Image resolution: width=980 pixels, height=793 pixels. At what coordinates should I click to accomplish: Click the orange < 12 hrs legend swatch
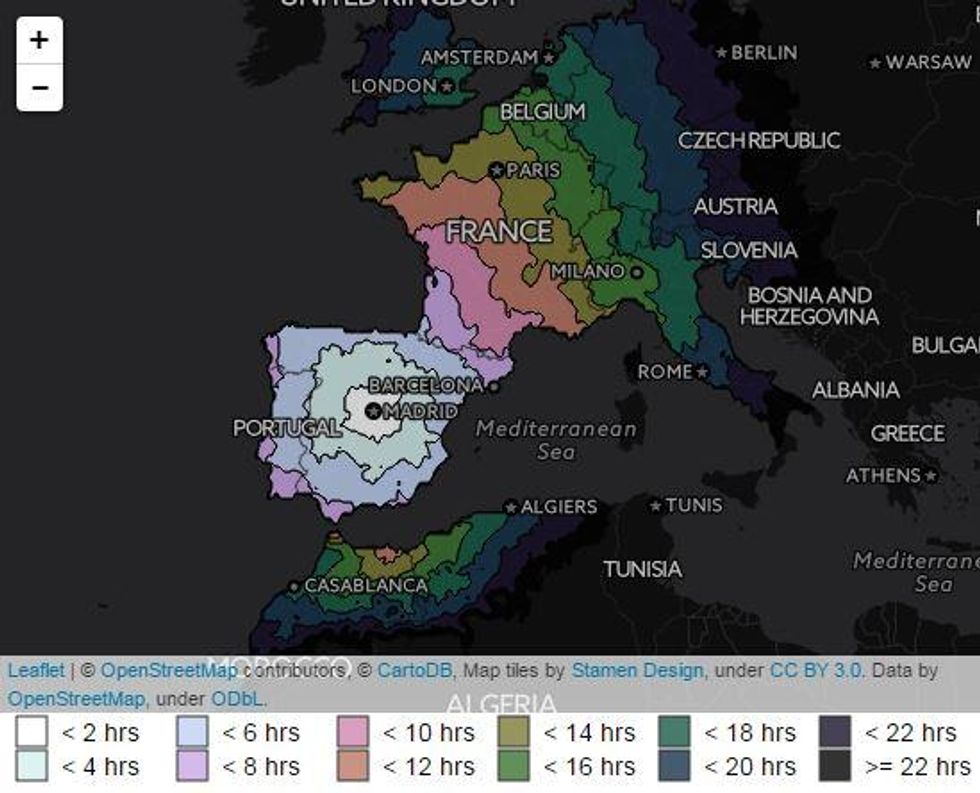[x=353, y=766]
